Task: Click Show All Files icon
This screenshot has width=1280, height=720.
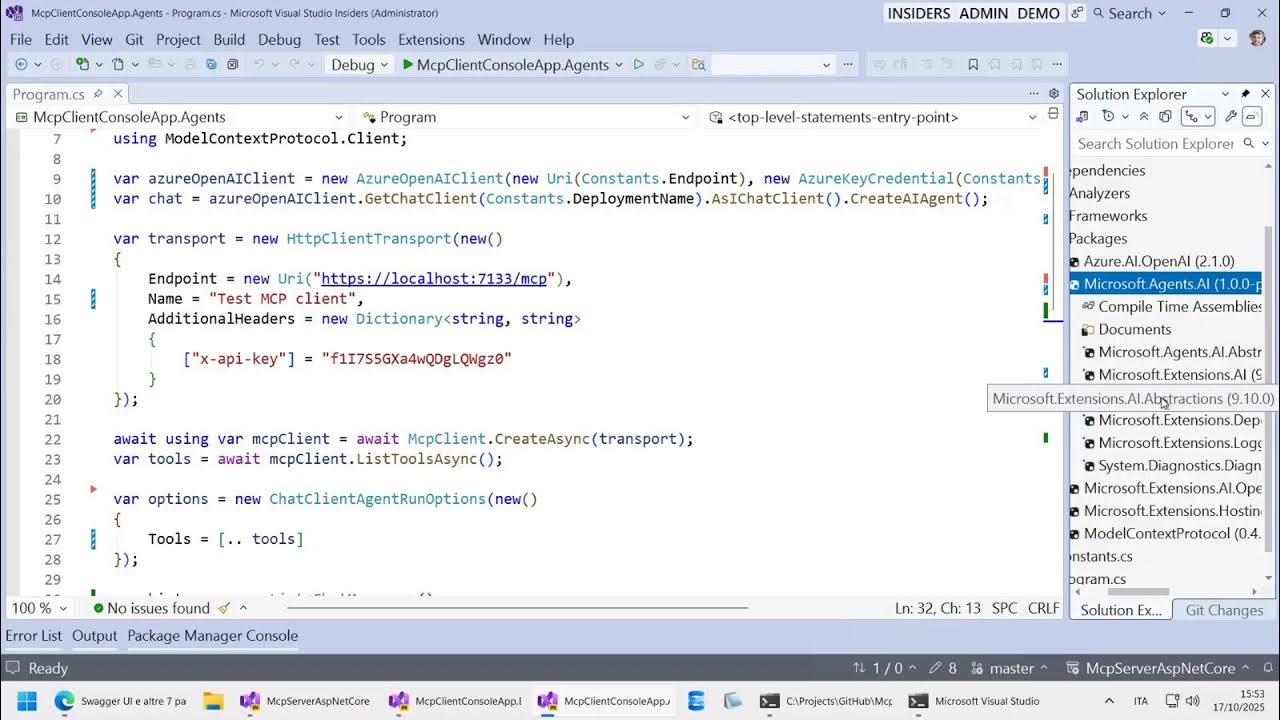Action: 1165,117
